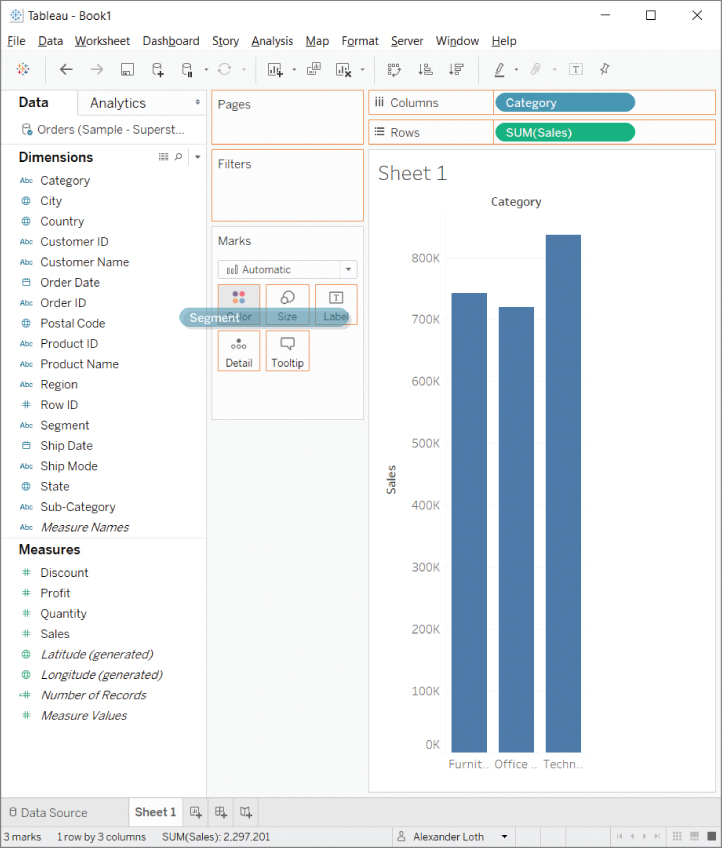Click the Swap Rows and Columns icon
The width and height of the screenshot is (722, 848).
tap(394, 69)
